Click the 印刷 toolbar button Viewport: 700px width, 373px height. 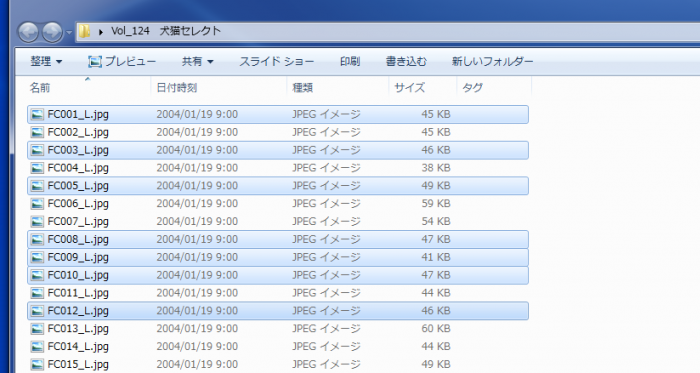[350, 61]
